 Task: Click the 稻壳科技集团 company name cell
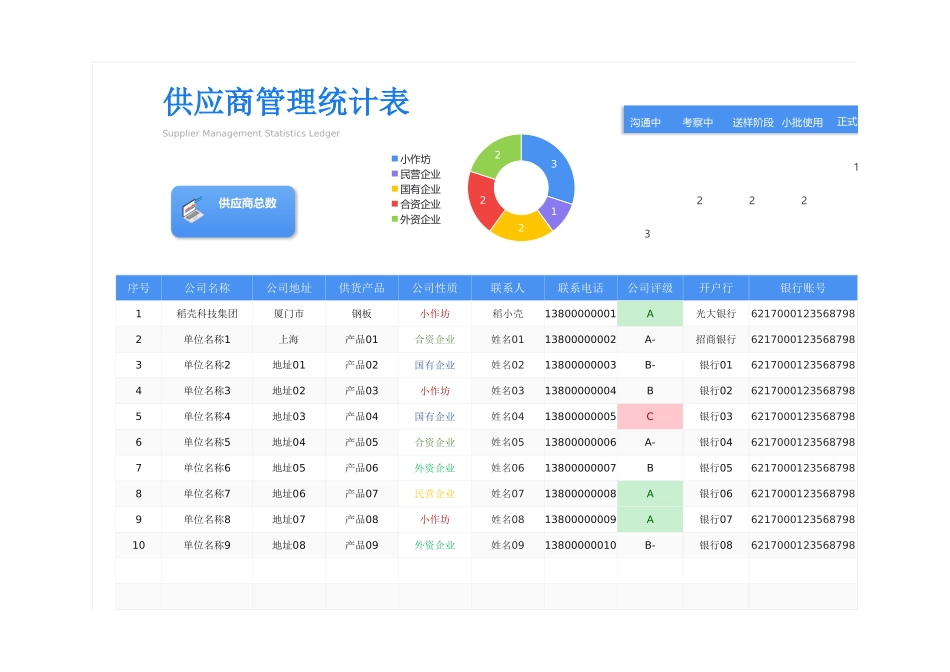[x=206, y=313]
